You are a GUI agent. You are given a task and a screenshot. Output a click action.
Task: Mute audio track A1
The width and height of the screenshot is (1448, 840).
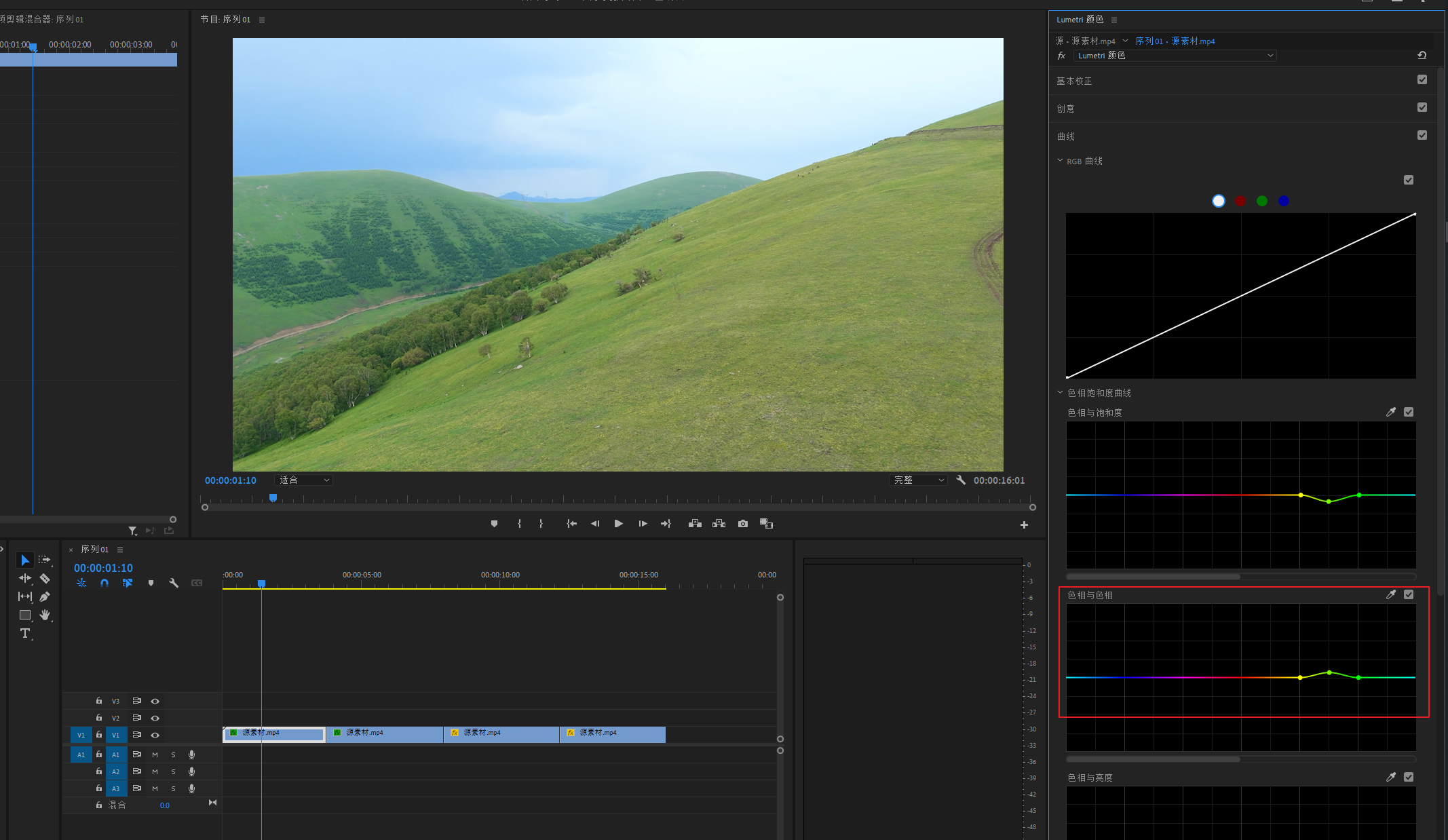tap(155, 755)
